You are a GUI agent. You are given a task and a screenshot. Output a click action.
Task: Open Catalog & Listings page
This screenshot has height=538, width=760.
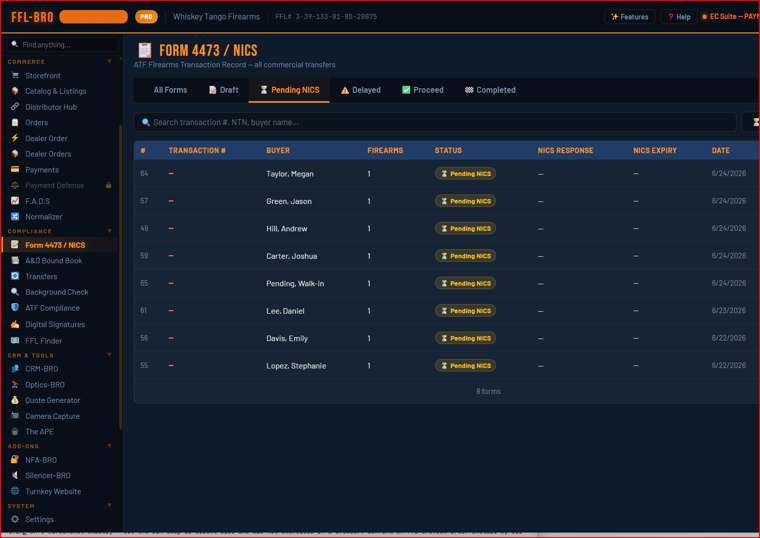pyautogui.click(x=55, y=91)
